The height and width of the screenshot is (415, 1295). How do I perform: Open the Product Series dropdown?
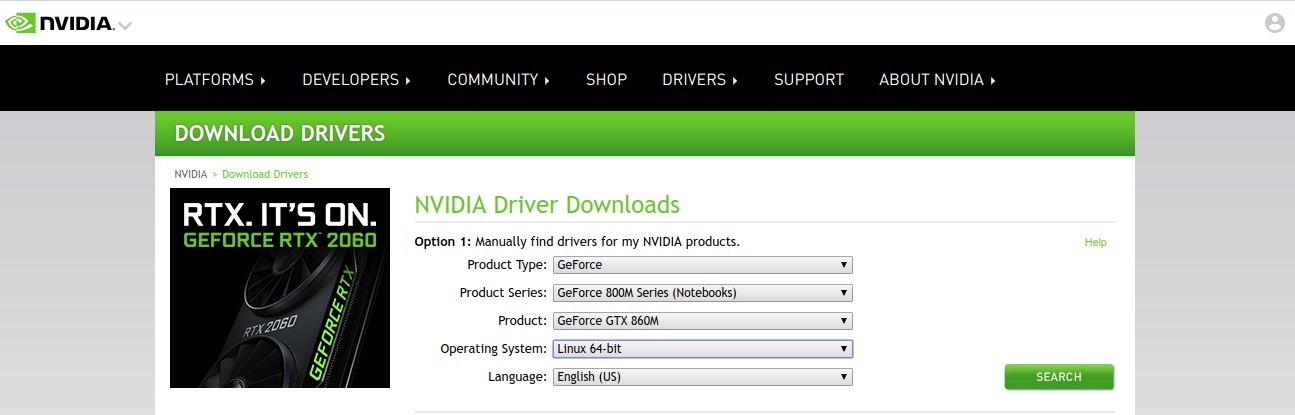703,293
